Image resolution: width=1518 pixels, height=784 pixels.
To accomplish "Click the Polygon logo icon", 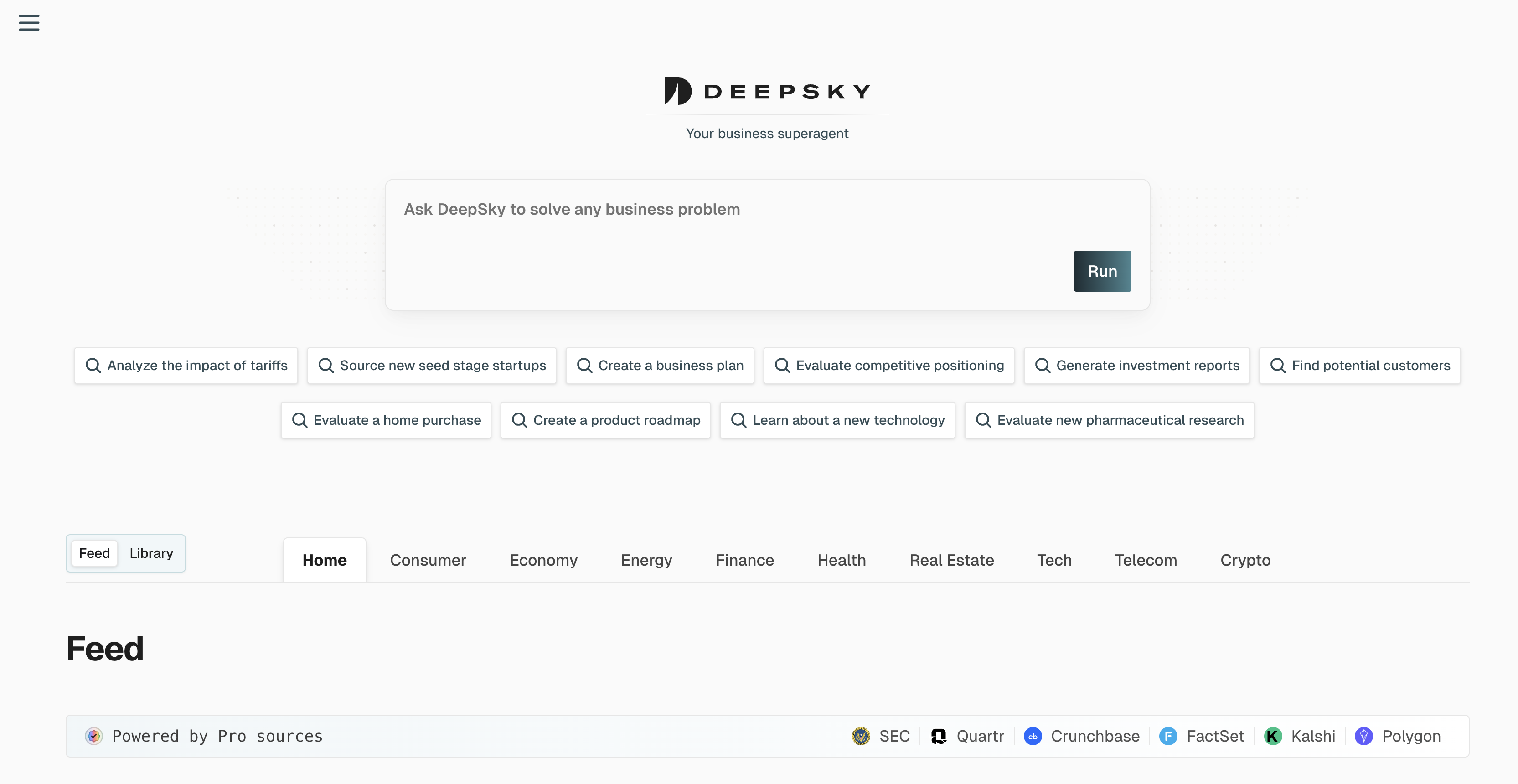I will (x=1363, y=736).
